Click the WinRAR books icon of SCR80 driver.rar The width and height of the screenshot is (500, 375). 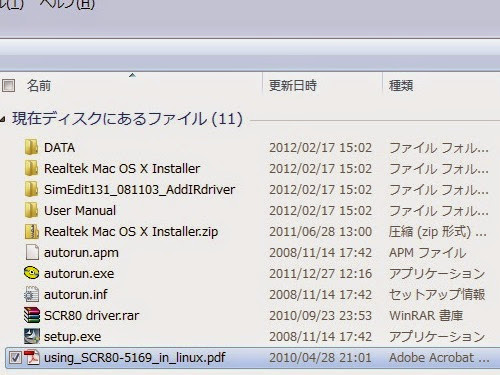click(x=32, y=315)
